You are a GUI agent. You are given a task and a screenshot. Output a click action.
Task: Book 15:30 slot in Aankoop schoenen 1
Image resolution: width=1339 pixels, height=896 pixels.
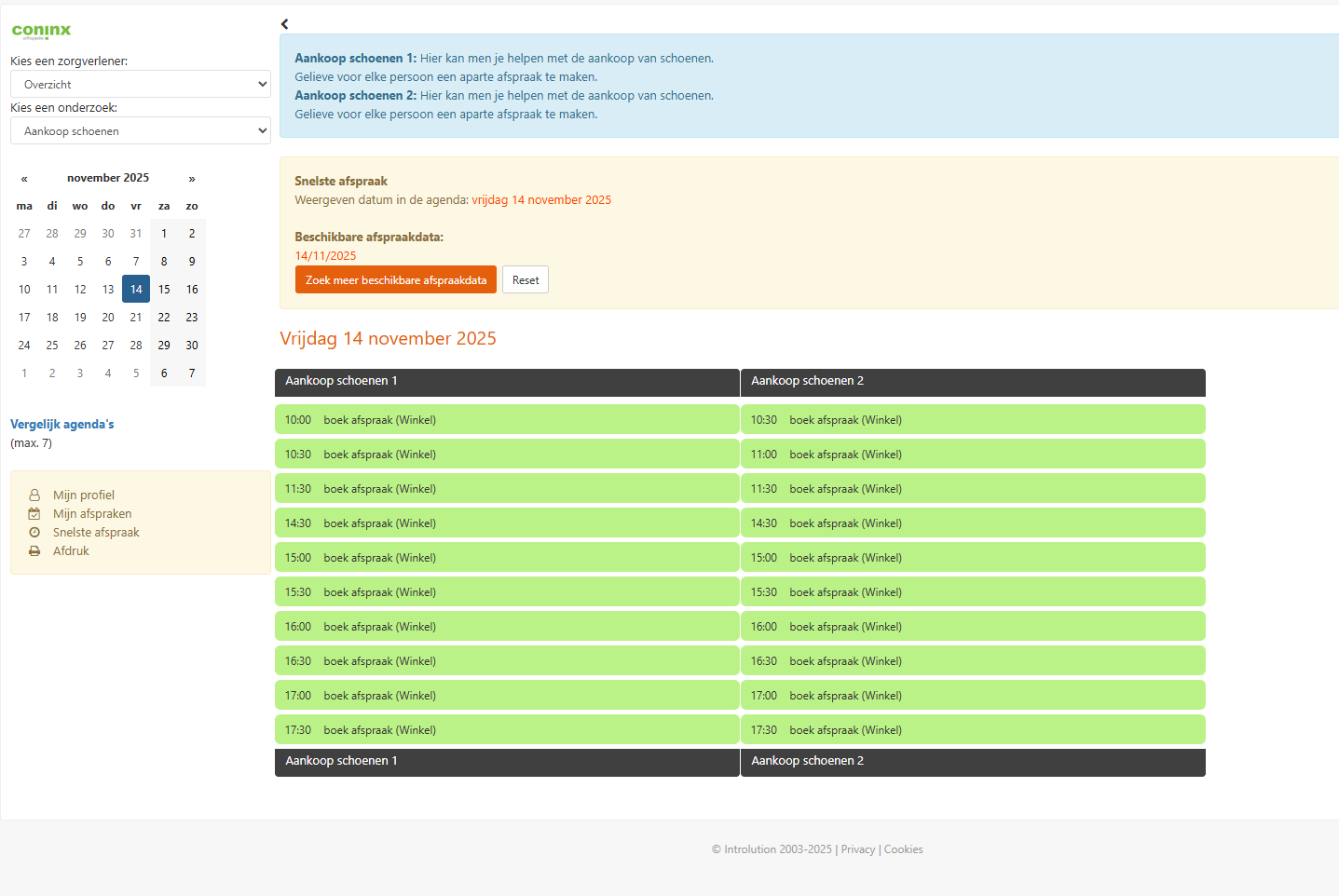click(507, 592)
